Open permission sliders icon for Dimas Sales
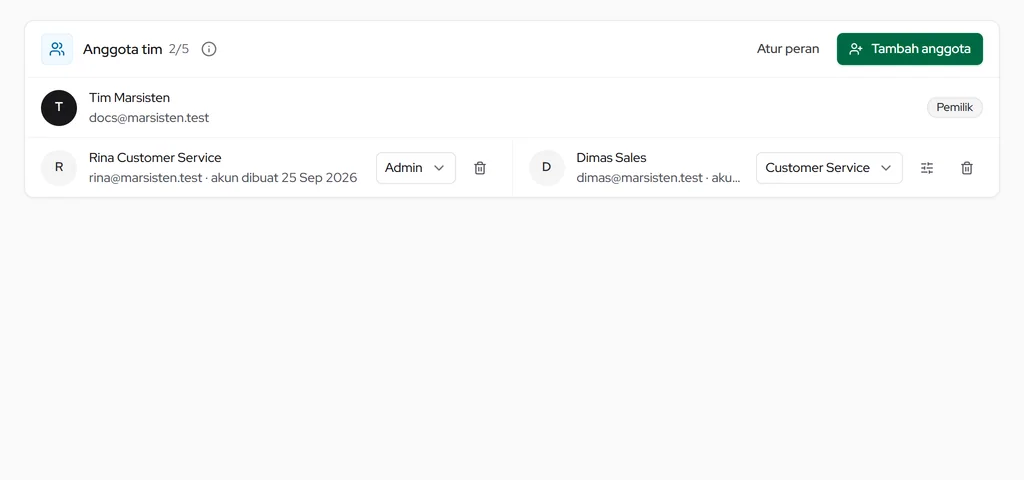 click(927, 168)
